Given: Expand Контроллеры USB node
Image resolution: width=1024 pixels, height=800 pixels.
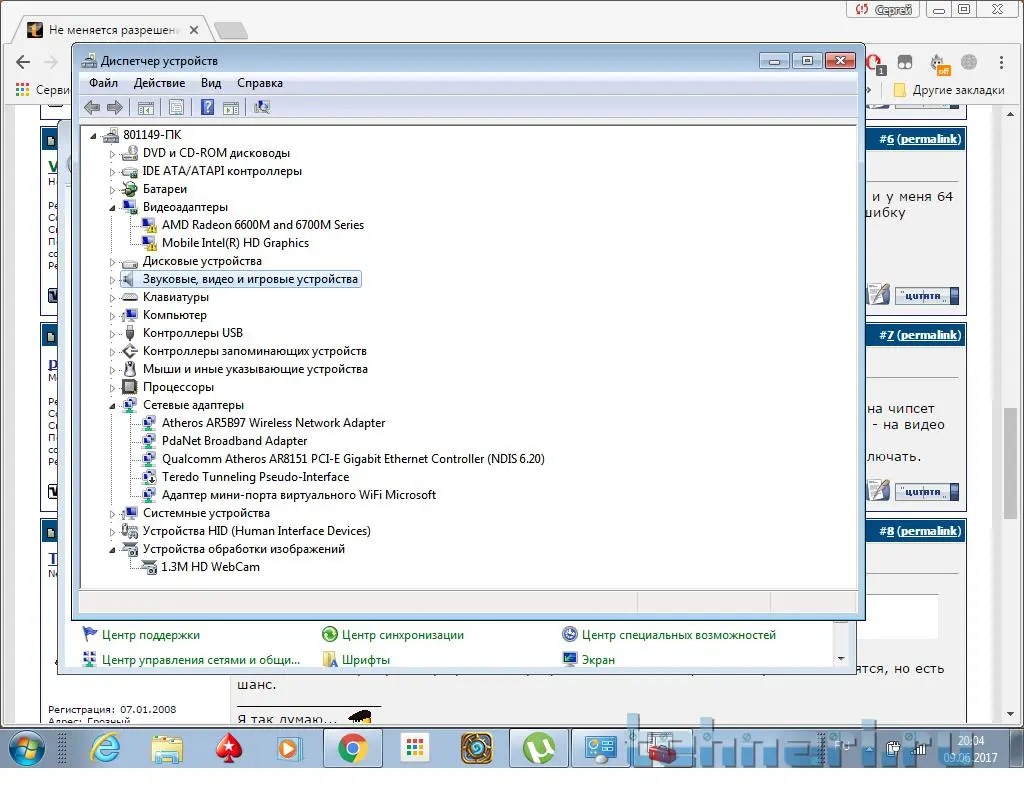Looking at the screenshot, I should (112, 334).
